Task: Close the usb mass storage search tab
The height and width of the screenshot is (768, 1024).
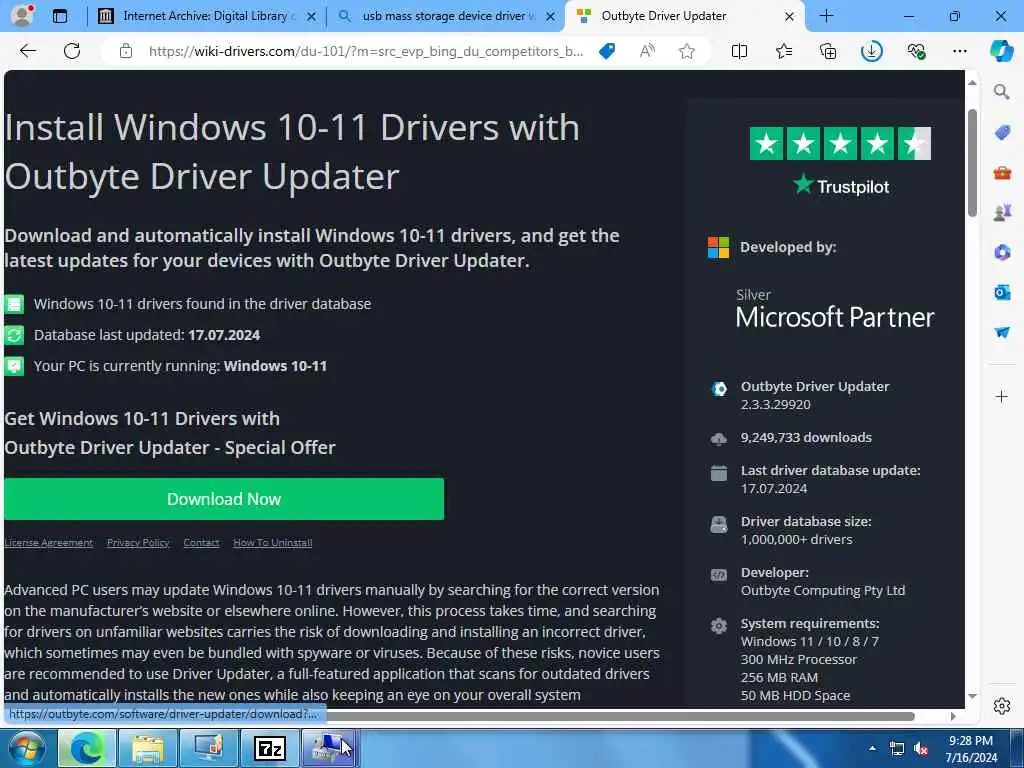Action: (x=551, y=16)
